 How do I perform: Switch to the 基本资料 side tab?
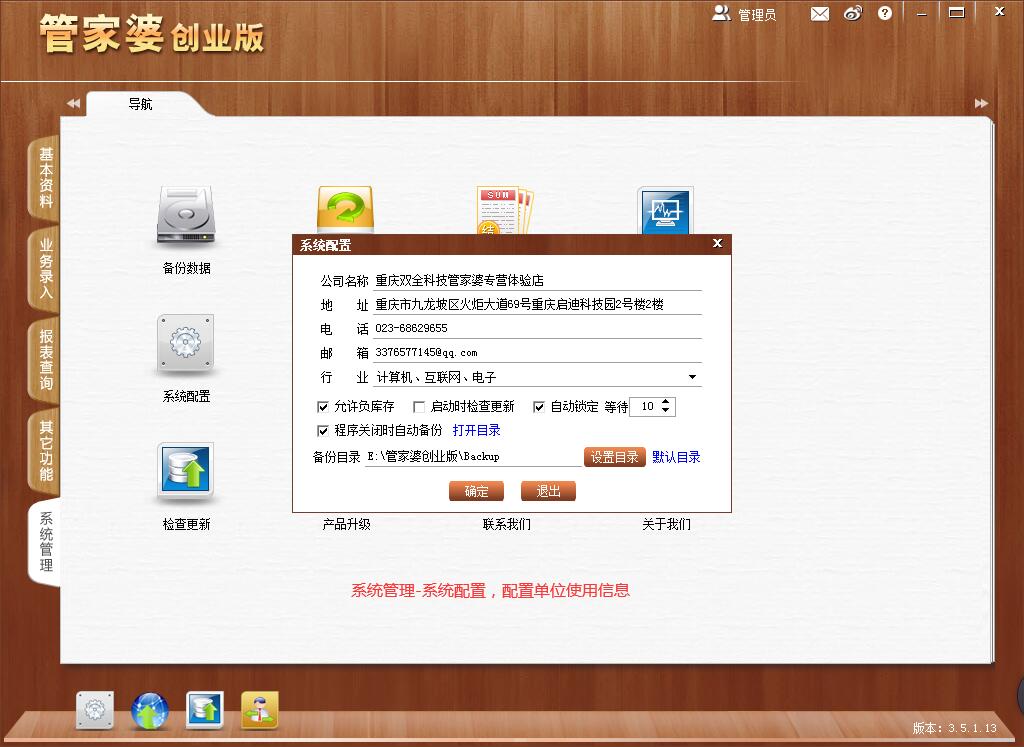pos(45,178)
